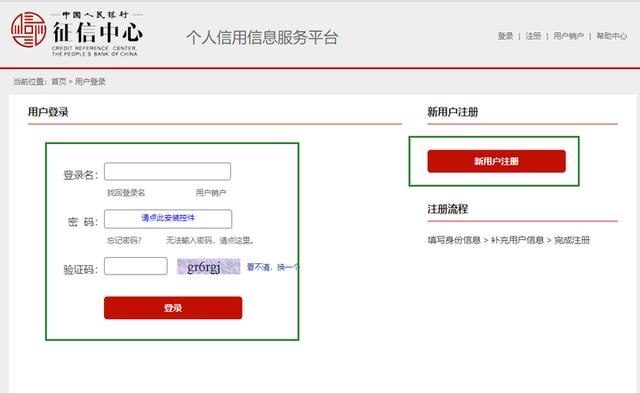Click the gr6rgj captcha image
Viewport: 640px width, 393px height.
(x=209, y=266)
